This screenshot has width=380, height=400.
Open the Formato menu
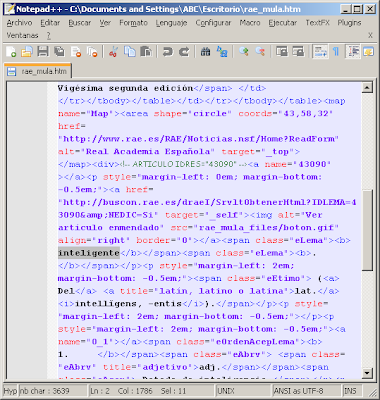(x=133, y=23)
